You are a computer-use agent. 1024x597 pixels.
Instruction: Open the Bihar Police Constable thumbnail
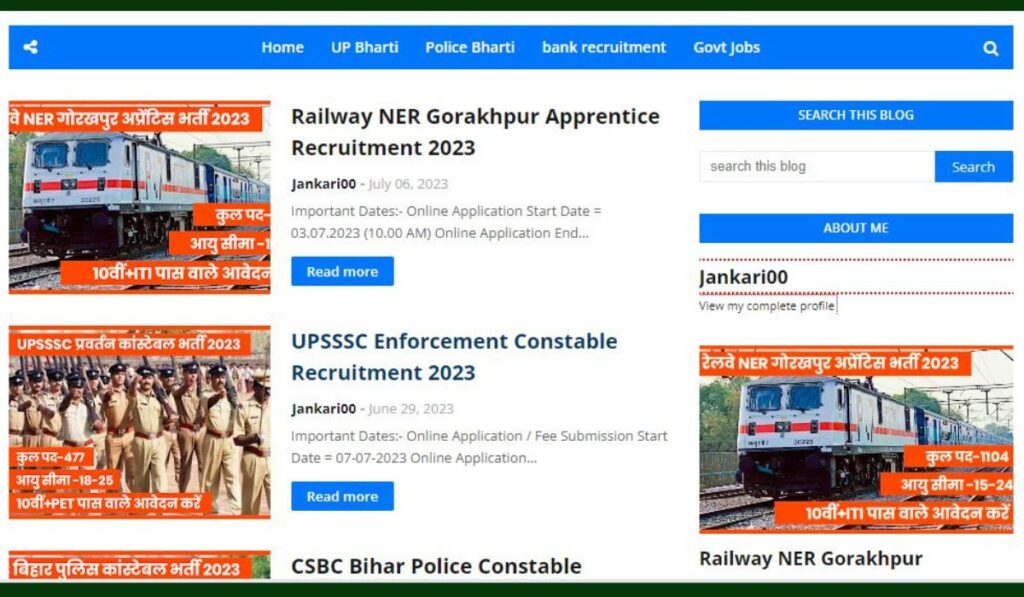pyautogui.click(x=139, y=565)
